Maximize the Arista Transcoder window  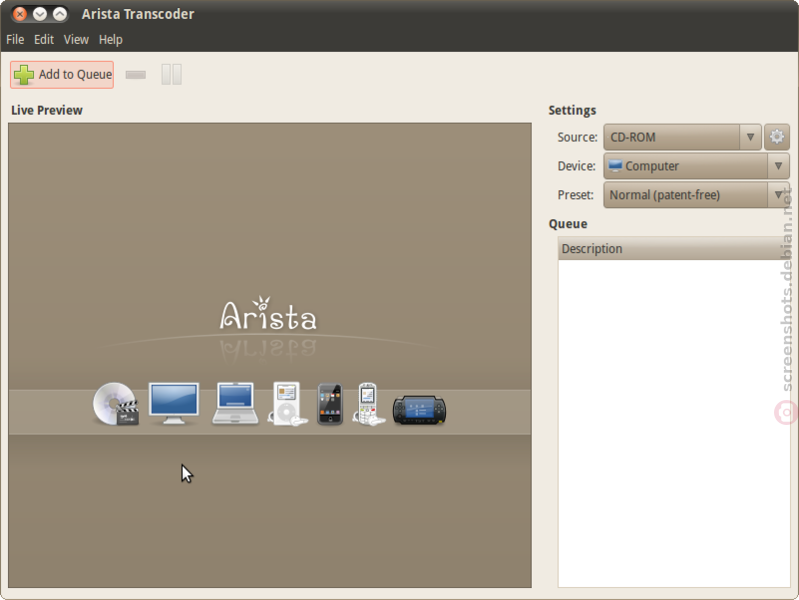(x=60, y=14)
